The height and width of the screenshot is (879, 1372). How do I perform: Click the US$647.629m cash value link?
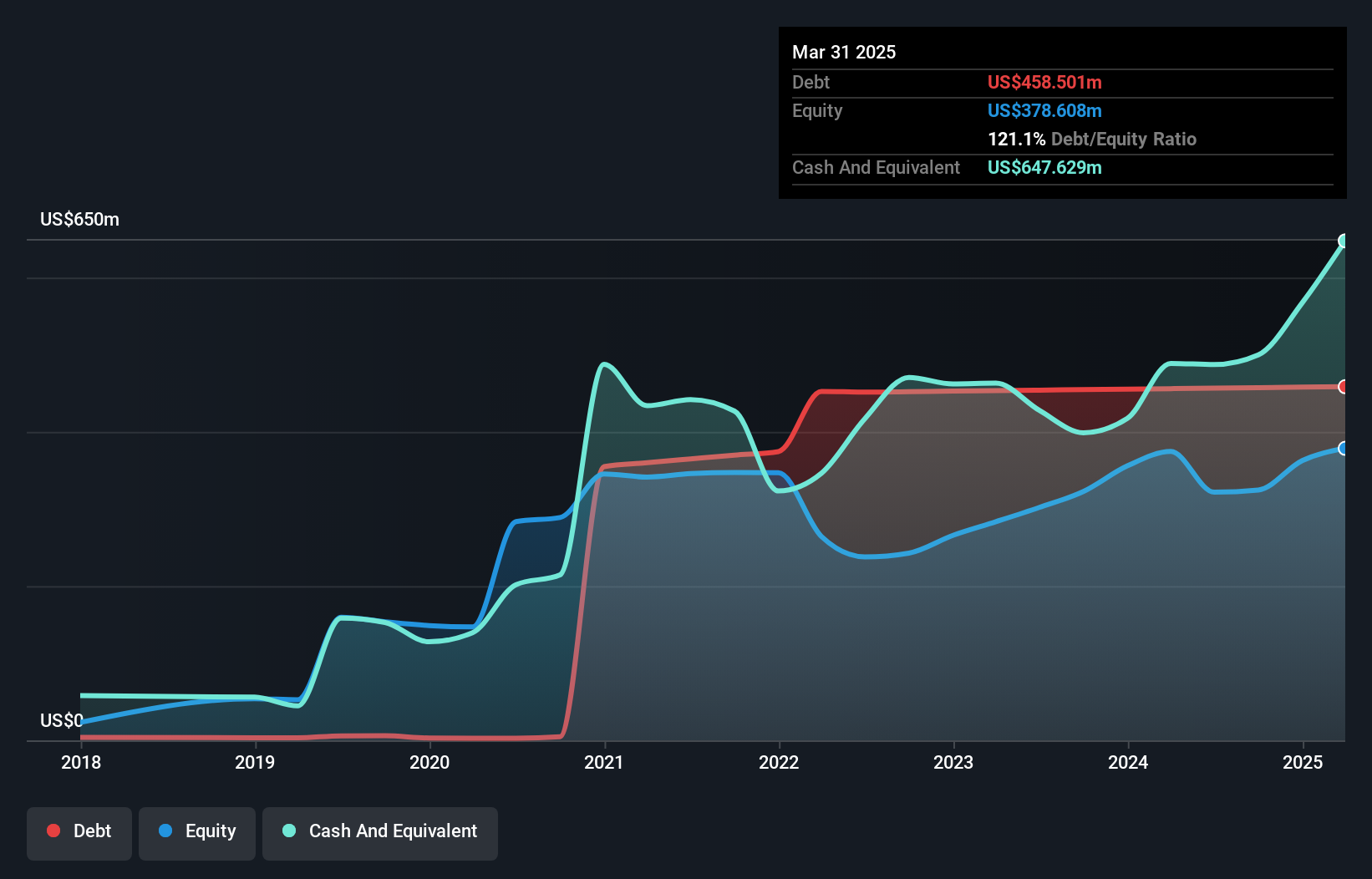[x=1044, y=167]
